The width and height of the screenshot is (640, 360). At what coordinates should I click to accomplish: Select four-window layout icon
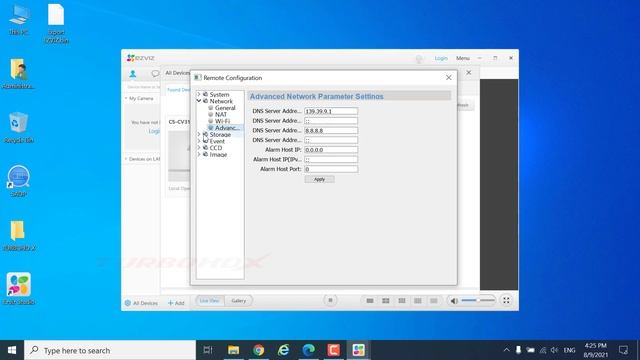386,301
